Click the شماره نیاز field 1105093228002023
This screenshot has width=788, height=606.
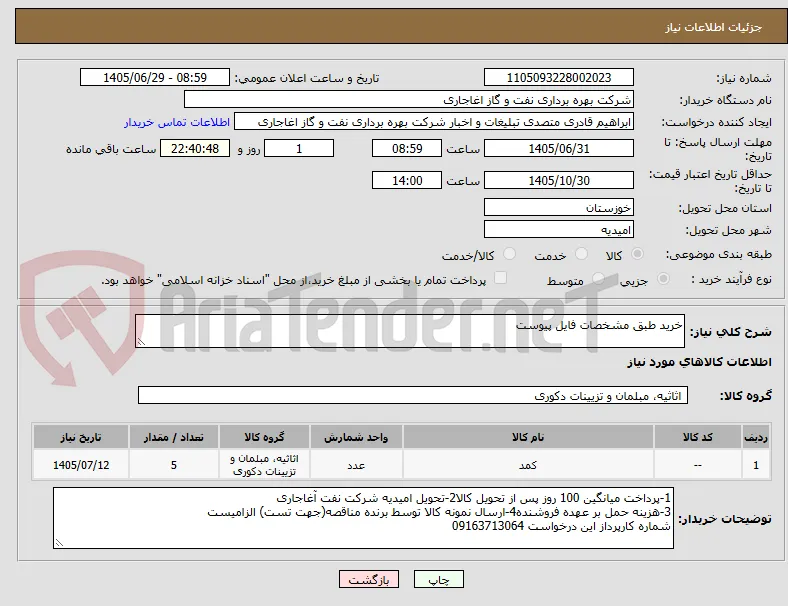(558, 77)
